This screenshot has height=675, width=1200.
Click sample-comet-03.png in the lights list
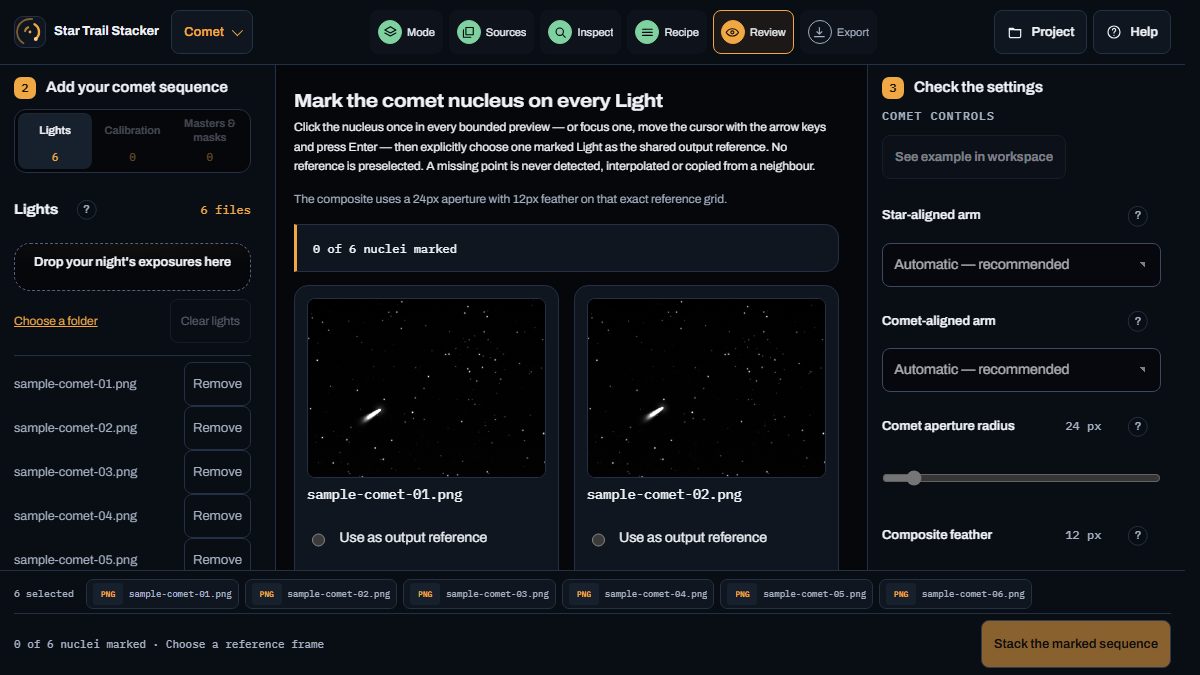[x=76, y=472]
